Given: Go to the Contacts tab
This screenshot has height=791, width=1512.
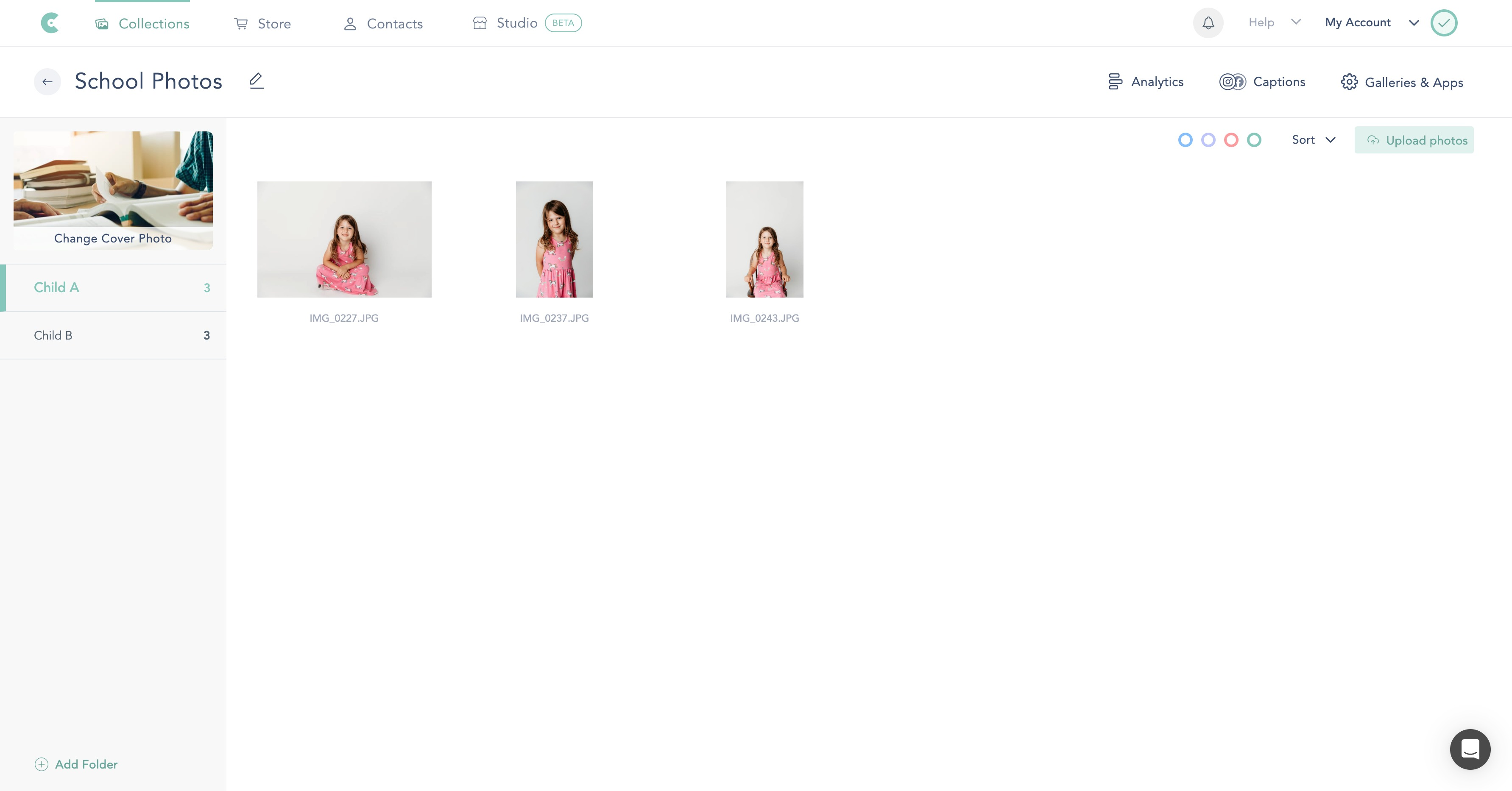Looking at the screenshot, I should click(x=383, y=23).
